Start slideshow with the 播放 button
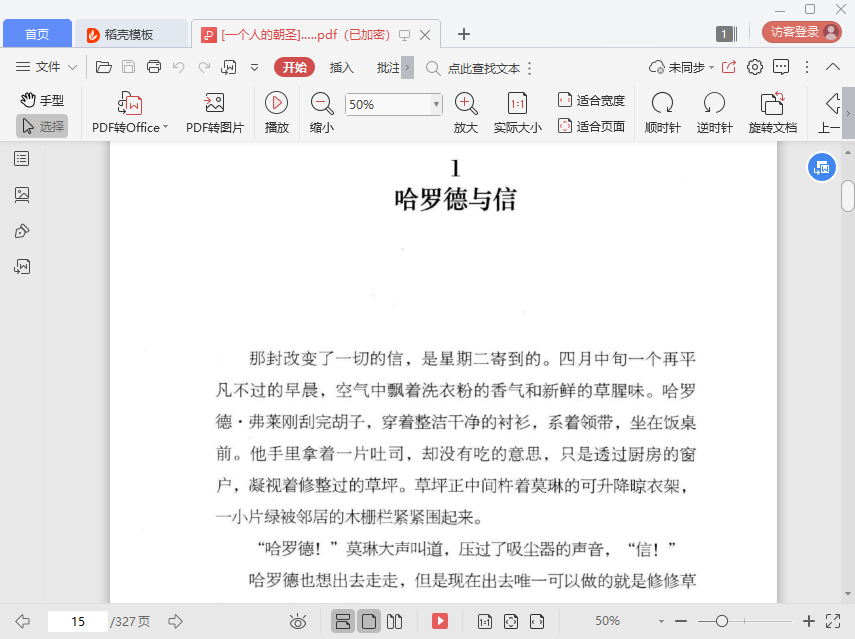This screenshot has height=639, width=855. pos(276,113)
